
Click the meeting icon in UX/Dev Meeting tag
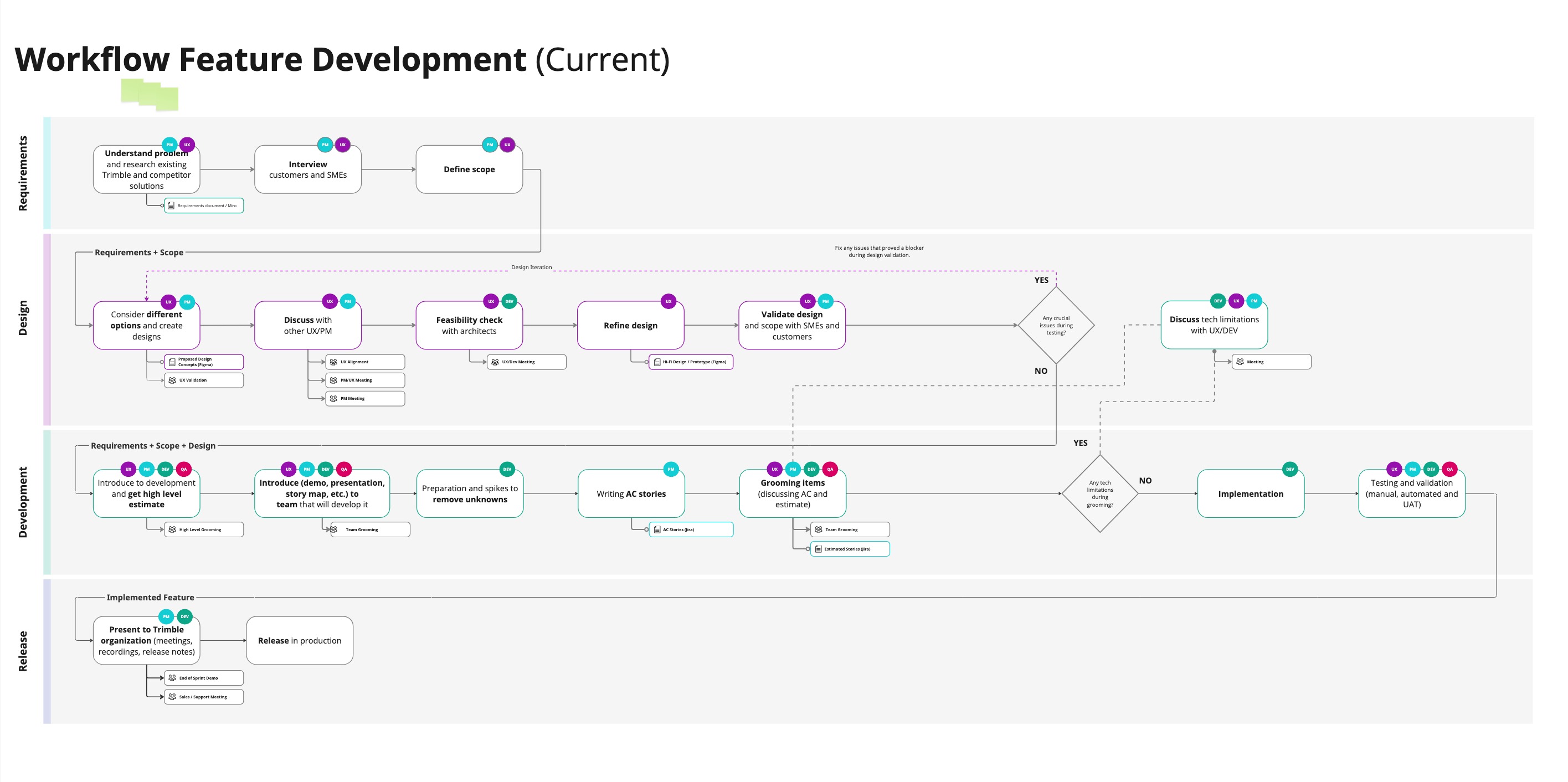tap(495, 362)
